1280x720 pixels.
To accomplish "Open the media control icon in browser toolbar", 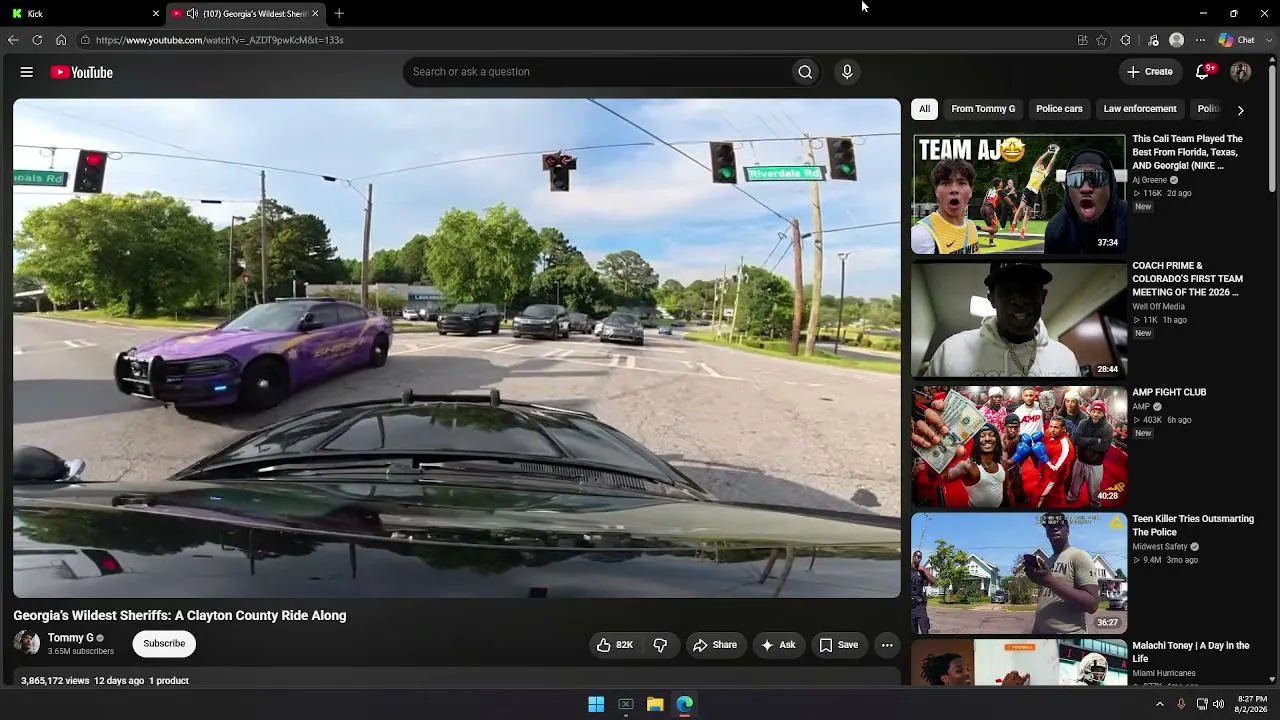I will tap(1153, 40).
